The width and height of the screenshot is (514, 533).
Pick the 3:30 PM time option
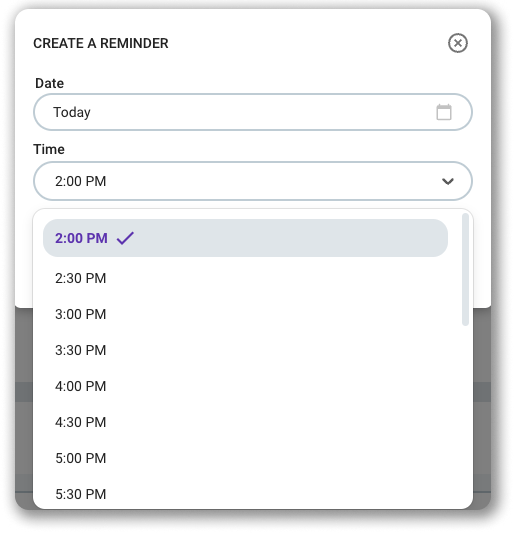tap(245, 350)
